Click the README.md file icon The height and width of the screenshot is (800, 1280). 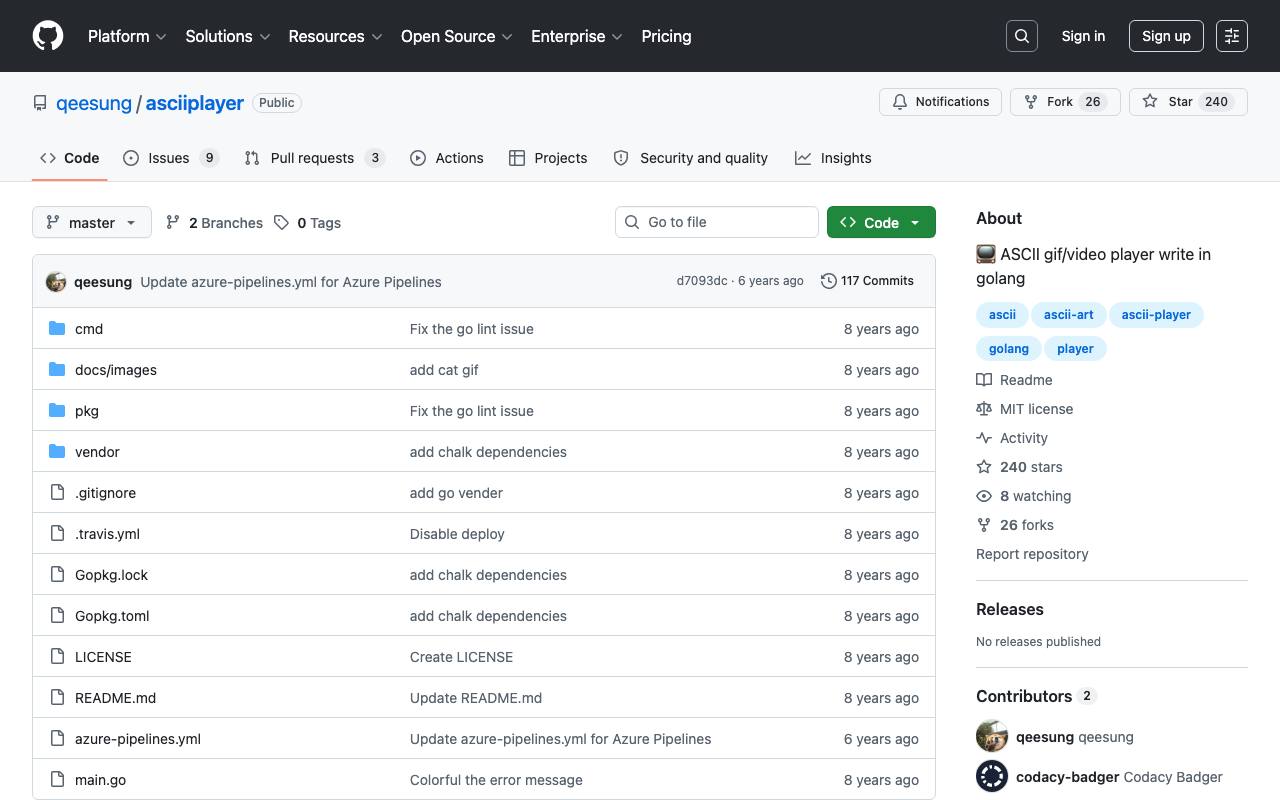click(x=57, y=698)
